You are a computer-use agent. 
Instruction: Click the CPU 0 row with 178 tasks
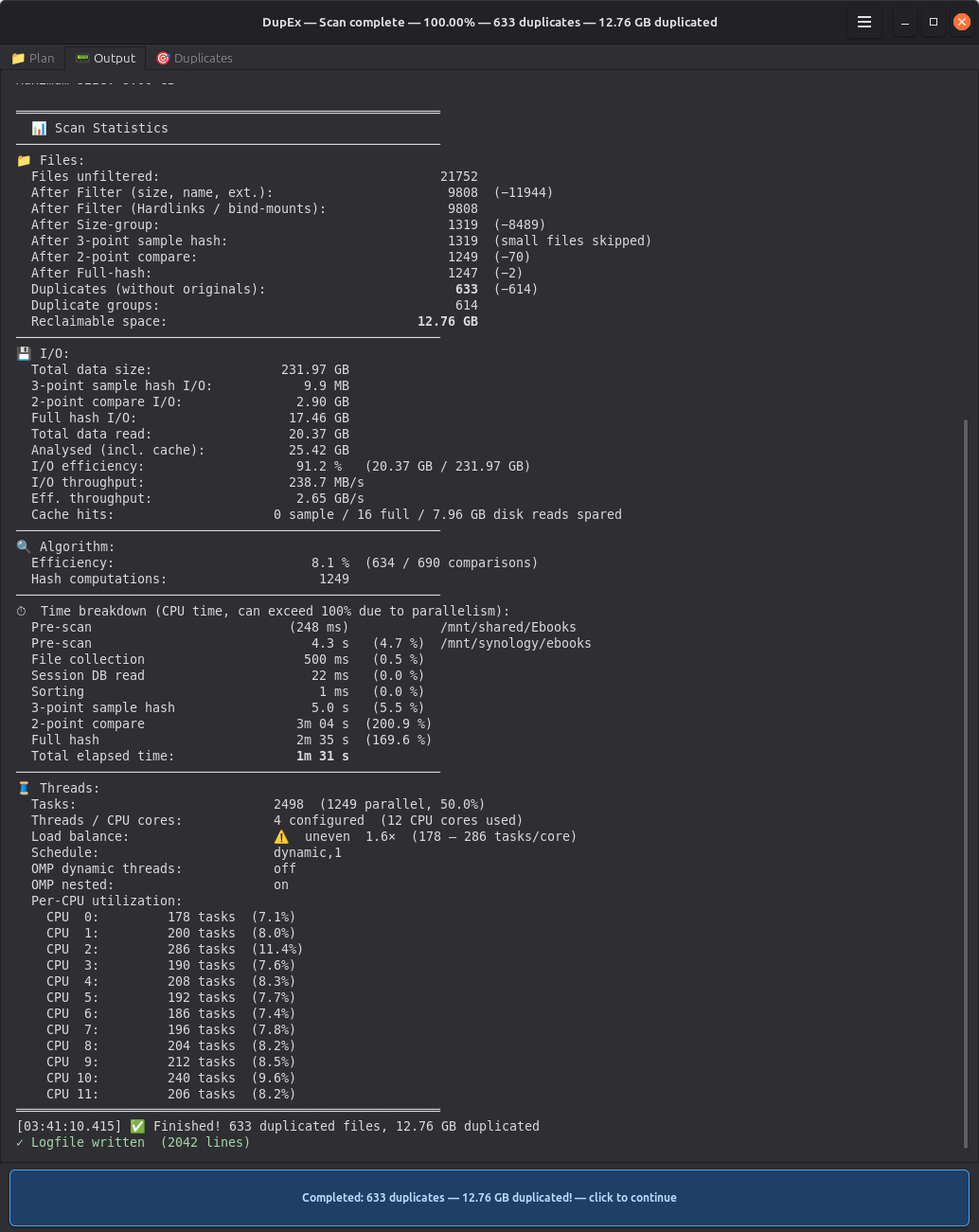[170, 917]
